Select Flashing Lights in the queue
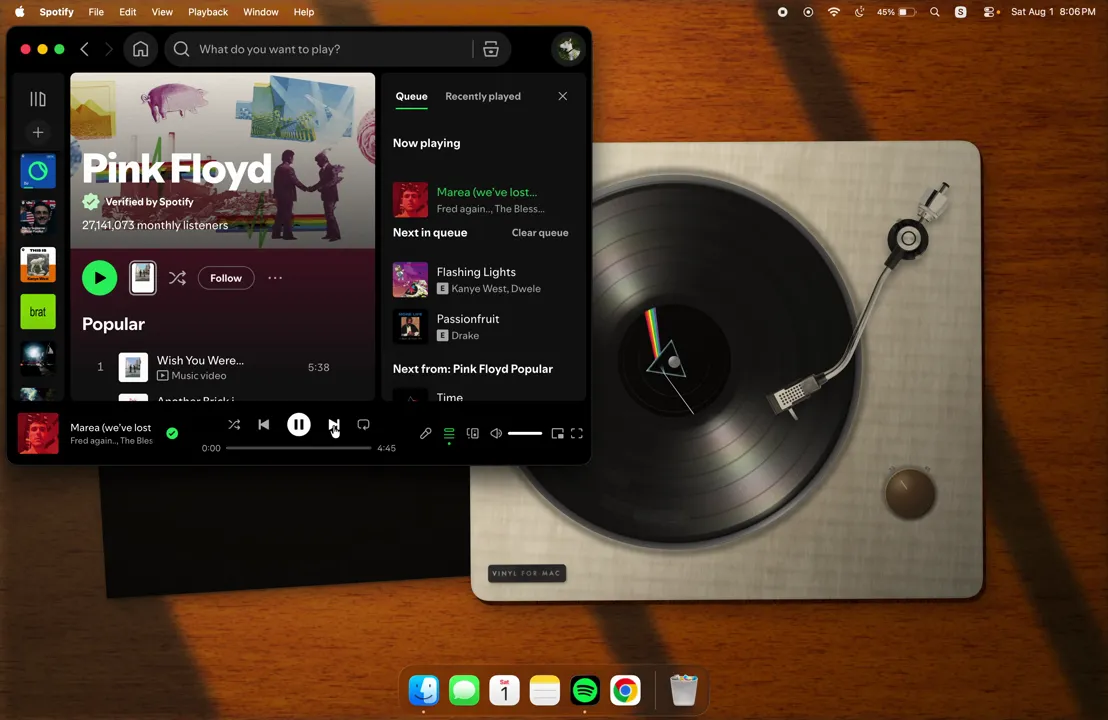The image size is (1108, 720). [x=483, y=279]
